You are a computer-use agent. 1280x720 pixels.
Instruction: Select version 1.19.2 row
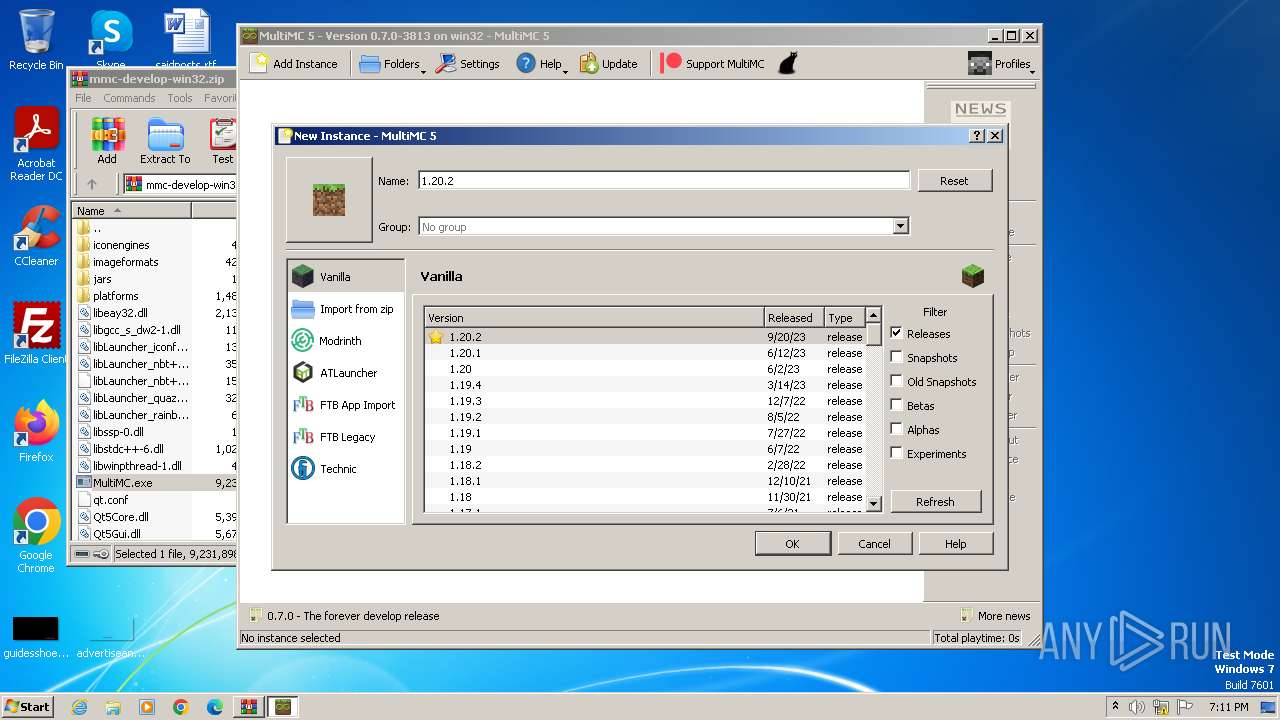(644, 417)
